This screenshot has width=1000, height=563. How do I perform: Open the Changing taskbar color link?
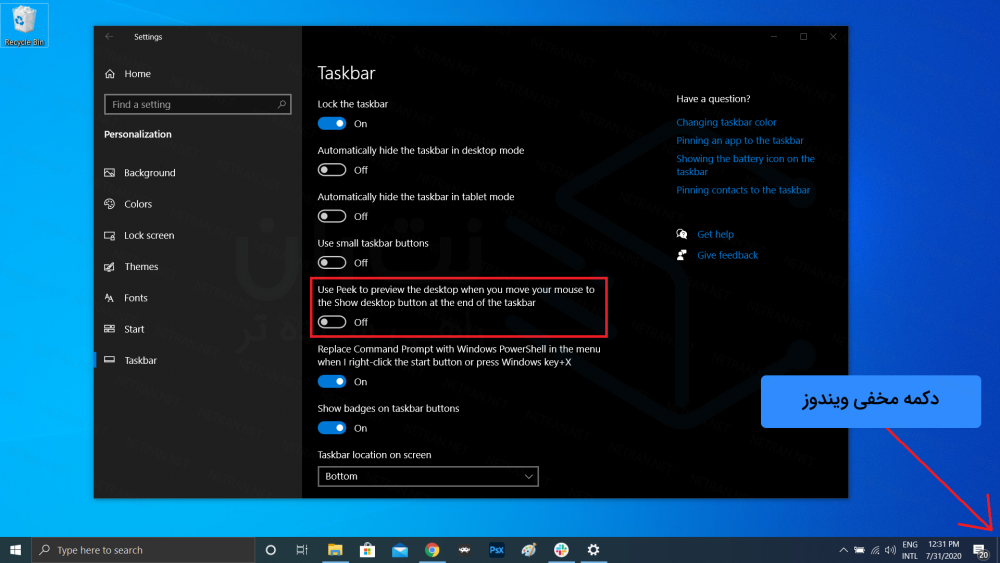726,123
